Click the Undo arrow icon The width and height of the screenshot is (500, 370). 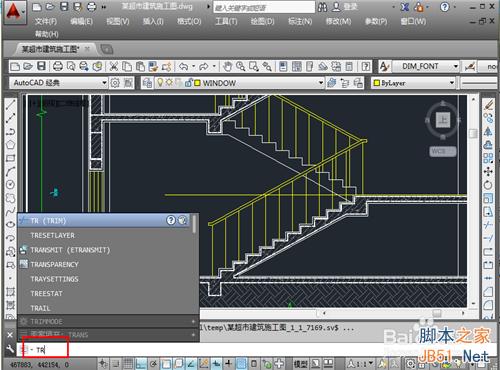click(184, 66)
